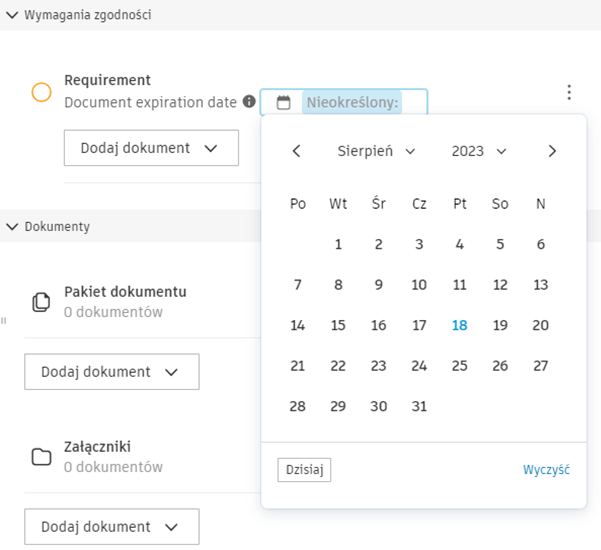
Task: Click the previous month arrow in calendar
Action: [x=296, y=151]
